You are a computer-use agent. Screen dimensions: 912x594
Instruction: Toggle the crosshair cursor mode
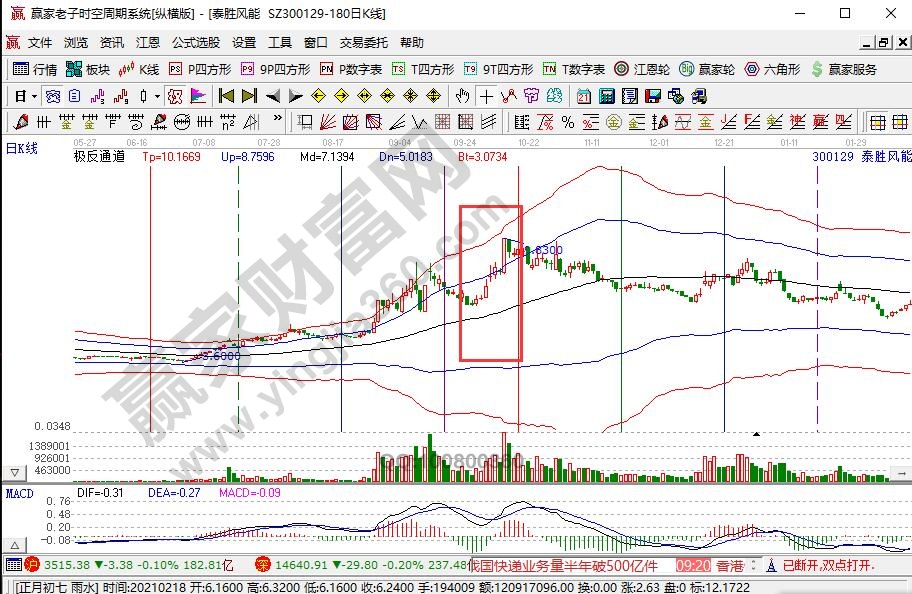(x=486, y=96)
